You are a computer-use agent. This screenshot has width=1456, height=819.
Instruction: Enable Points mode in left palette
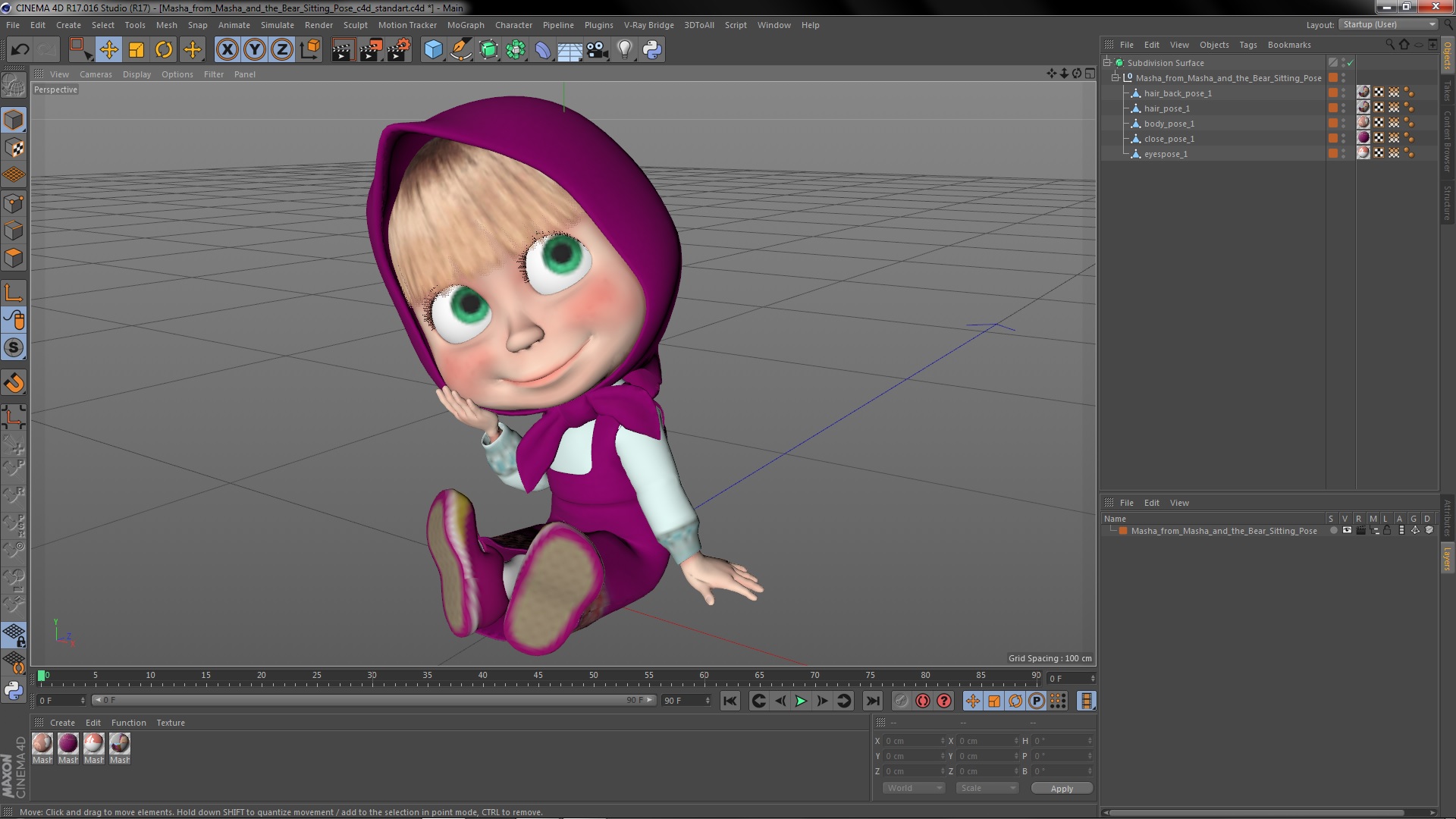14,203
